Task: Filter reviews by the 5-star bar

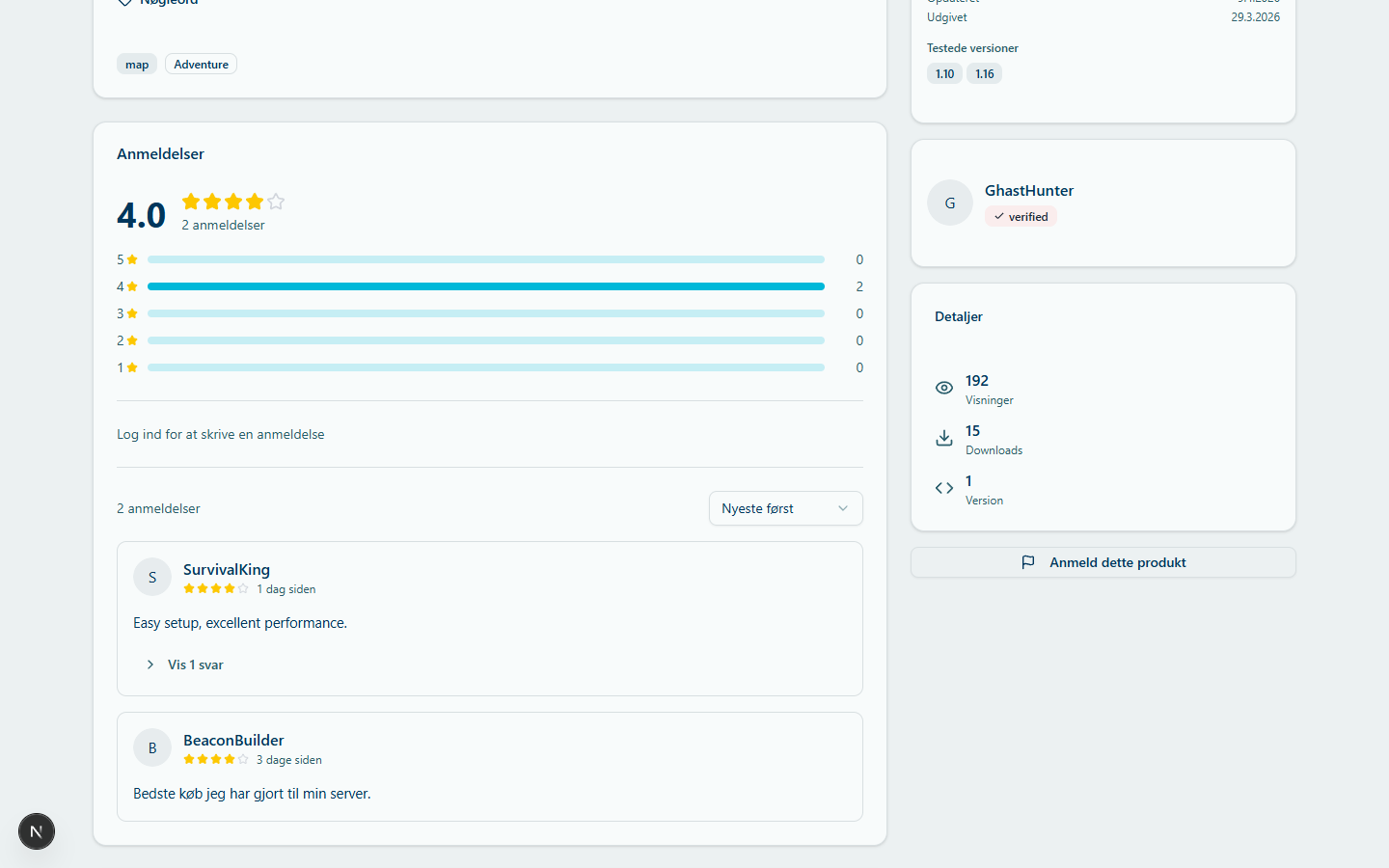Action: click(486, 259)
